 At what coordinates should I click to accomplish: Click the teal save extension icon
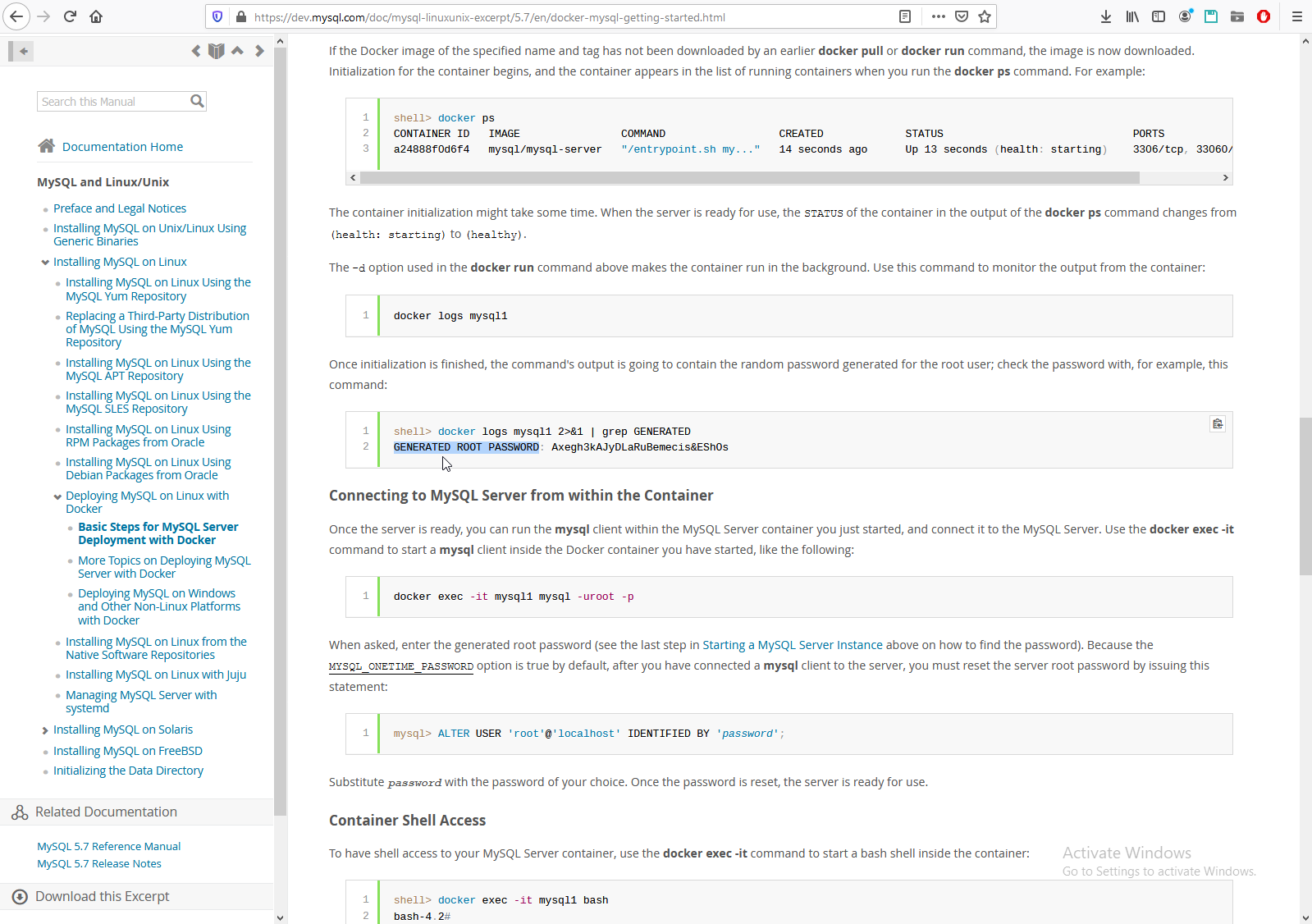click(1211, 16)
